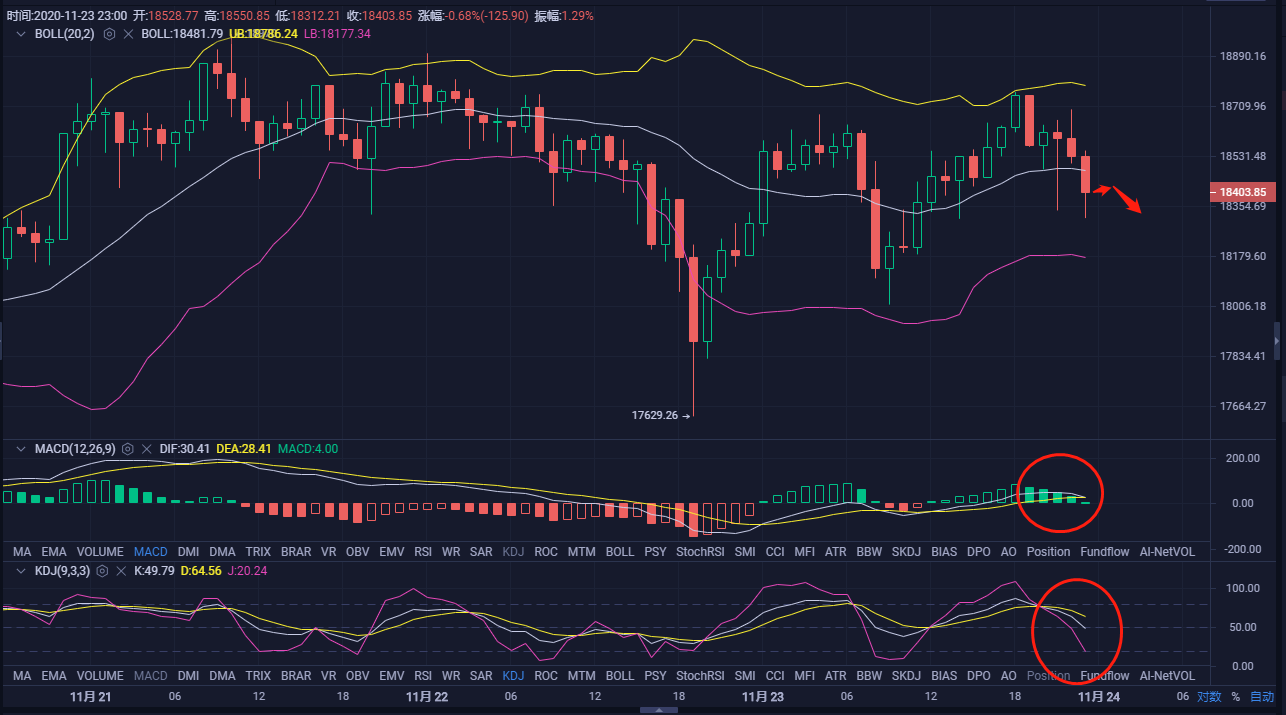The width and height of the screenshot is (1286, 715).
Task: Click VOLUME in the bottom indicator row
Action: pyautogui.click(x=100, y=676)
